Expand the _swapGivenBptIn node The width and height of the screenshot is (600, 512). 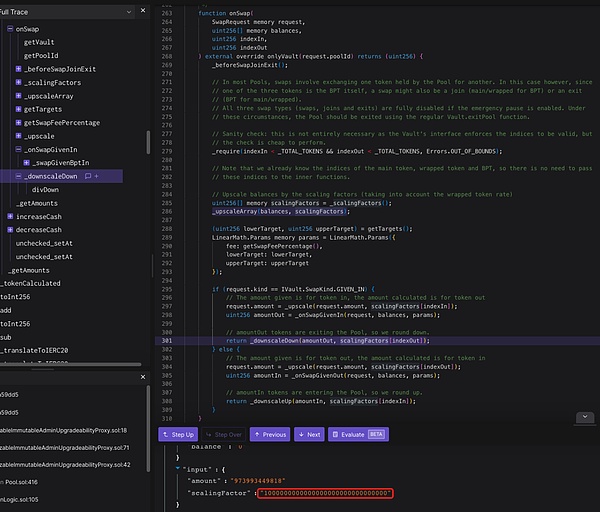pyautogui.click(x=27, y=161)
